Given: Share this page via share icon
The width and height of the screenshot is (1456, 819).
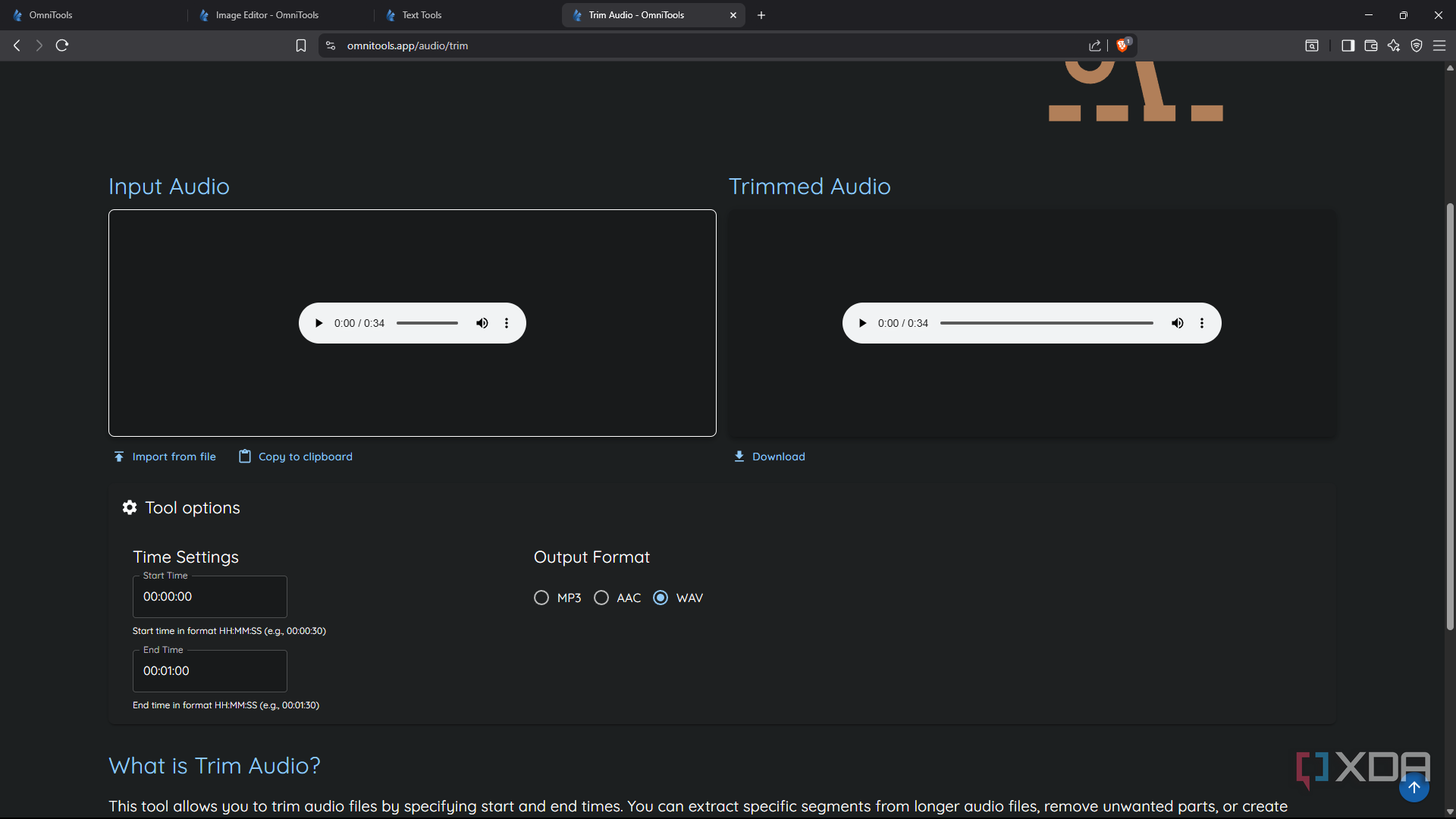Looking at the screenshot, I should coord(1095,45).
